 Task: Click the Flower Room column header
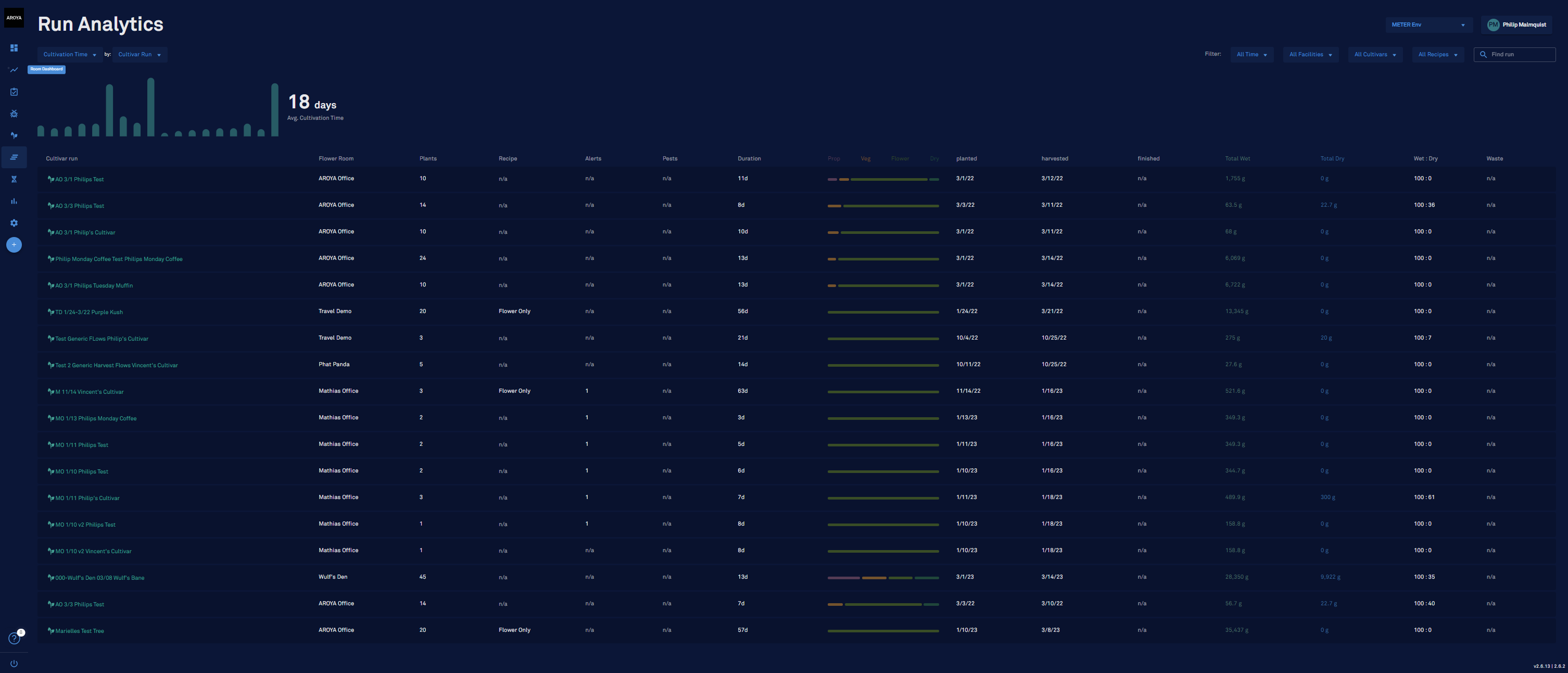pyautogui.click(x=336, y=159)
